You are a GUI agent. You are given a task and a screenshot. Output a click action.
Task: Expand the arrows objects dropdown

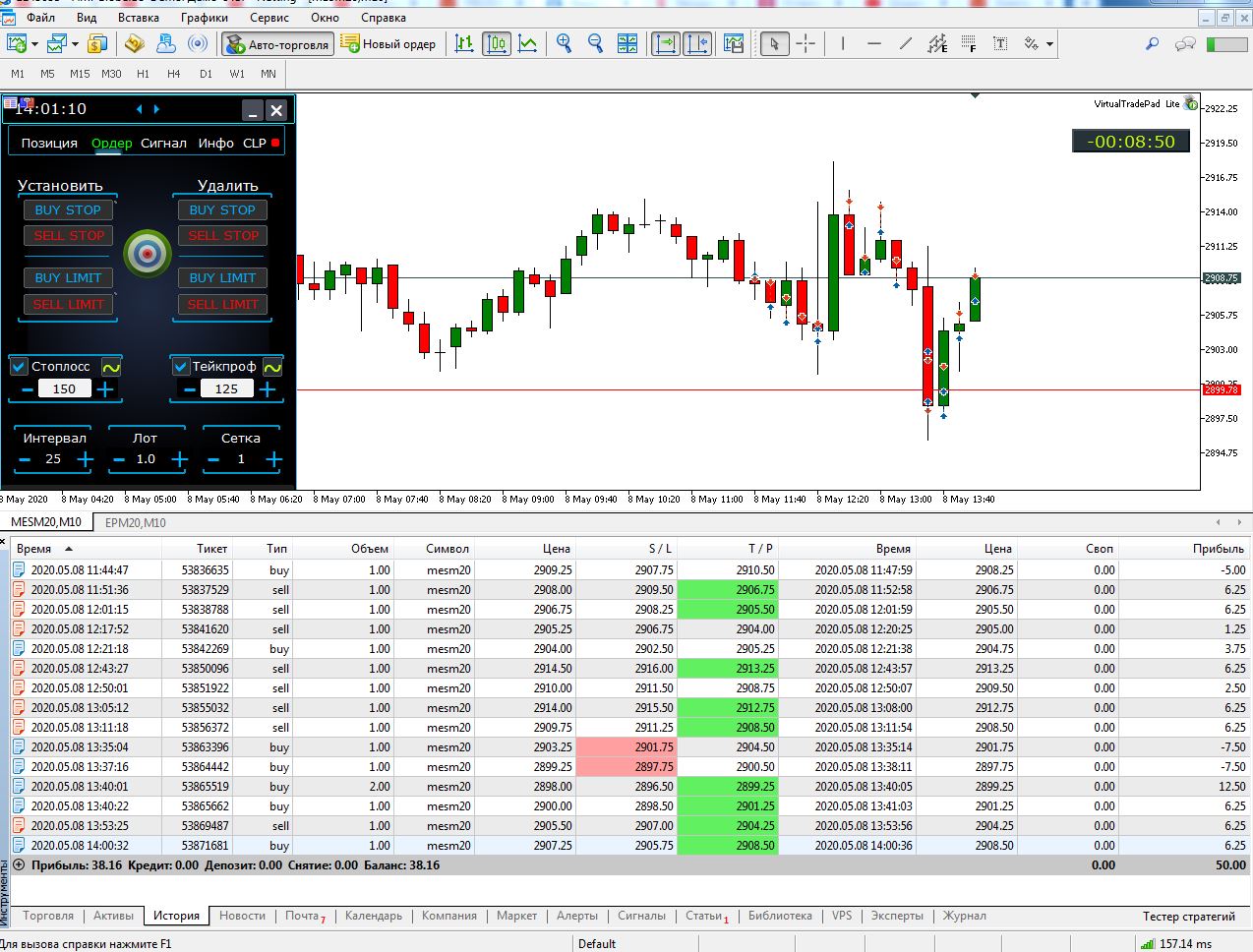click(x=1050, y=44)
